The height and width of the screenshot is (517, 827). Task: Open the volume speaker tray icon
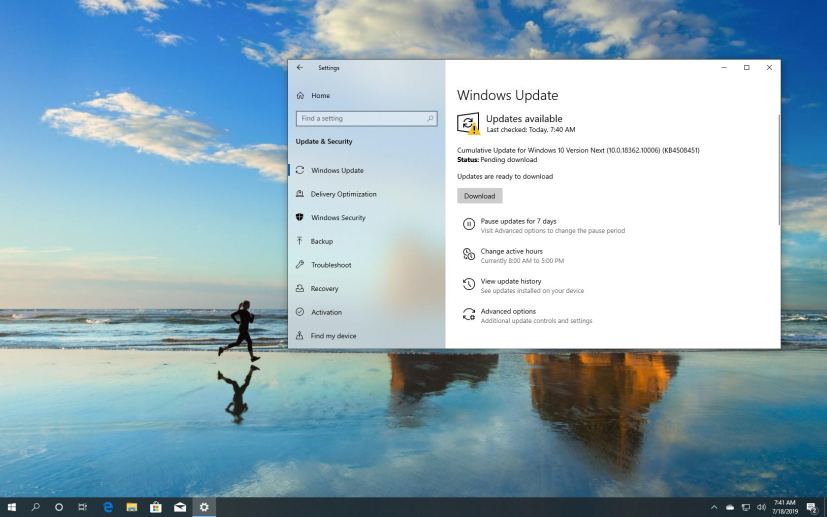pos(761,508)
